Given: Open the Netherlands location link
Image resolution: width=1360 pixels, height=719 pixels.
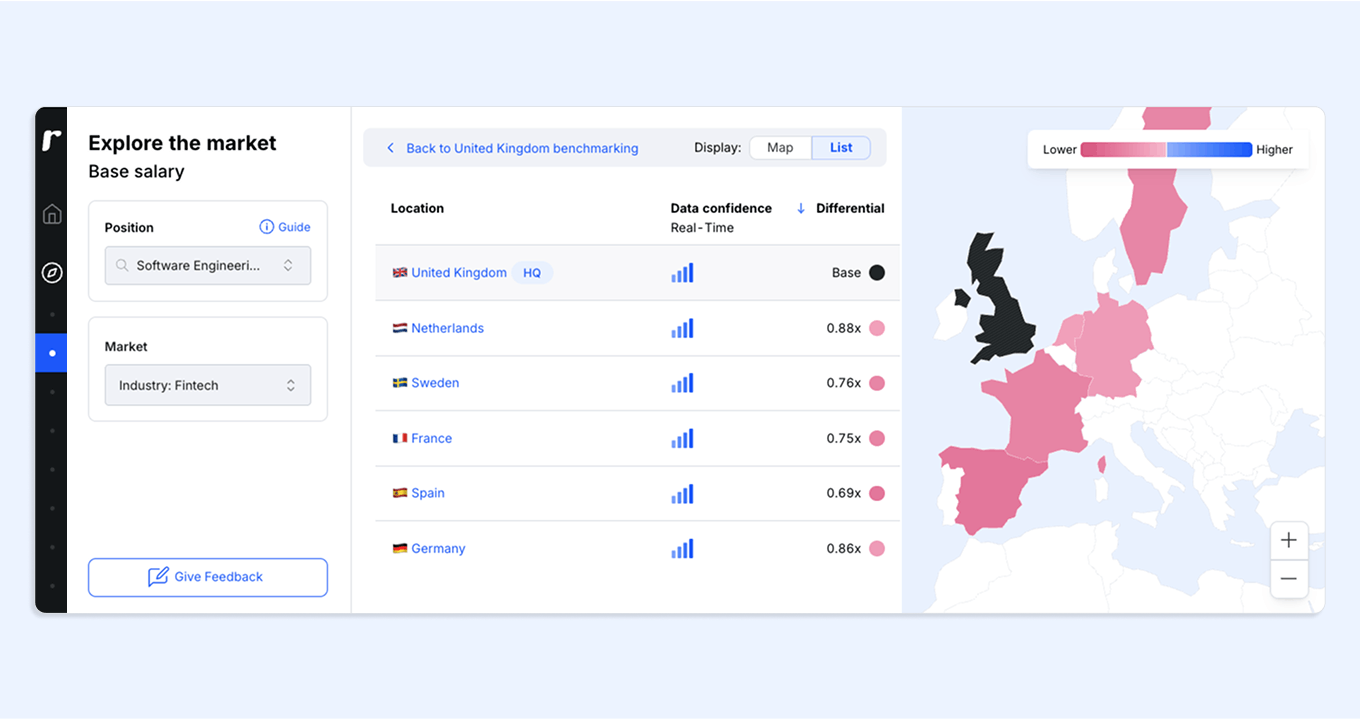Looking at the screenshot, I should click(447, 328).
